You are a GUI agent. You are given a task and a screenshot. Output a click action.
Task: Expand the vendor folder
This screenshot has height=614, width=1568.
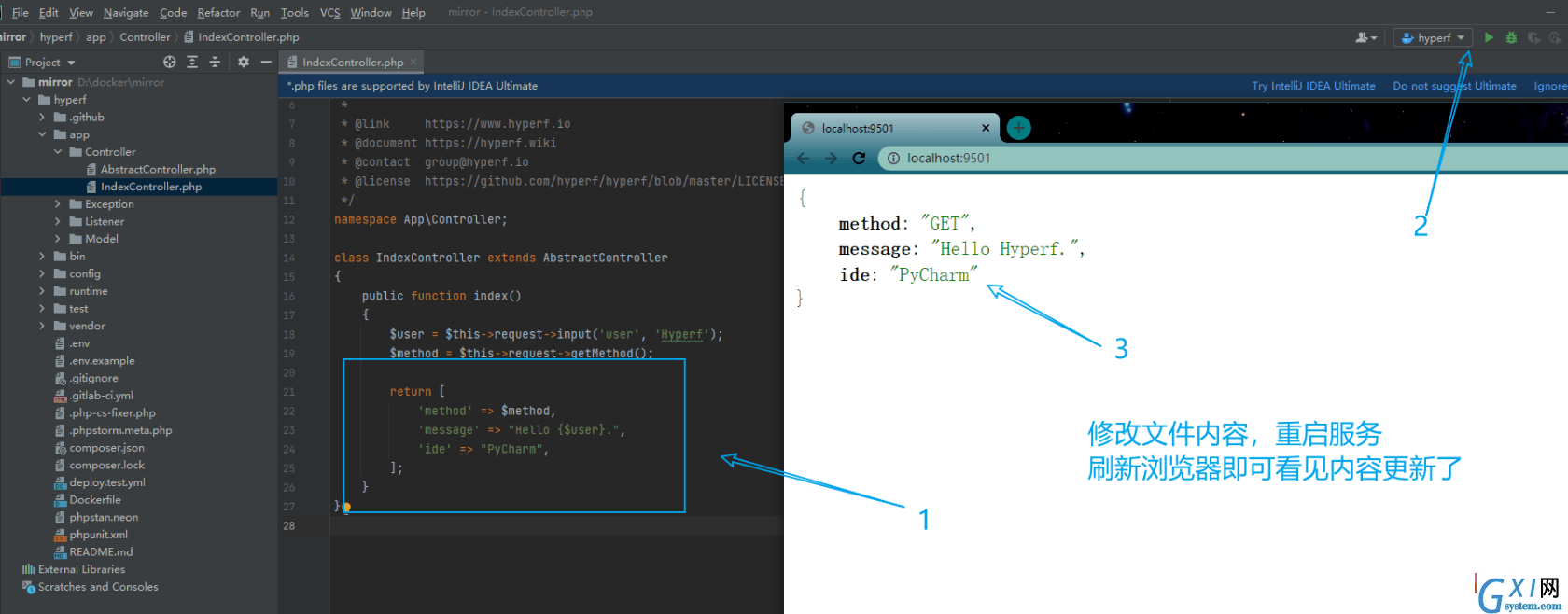[42, 326]
